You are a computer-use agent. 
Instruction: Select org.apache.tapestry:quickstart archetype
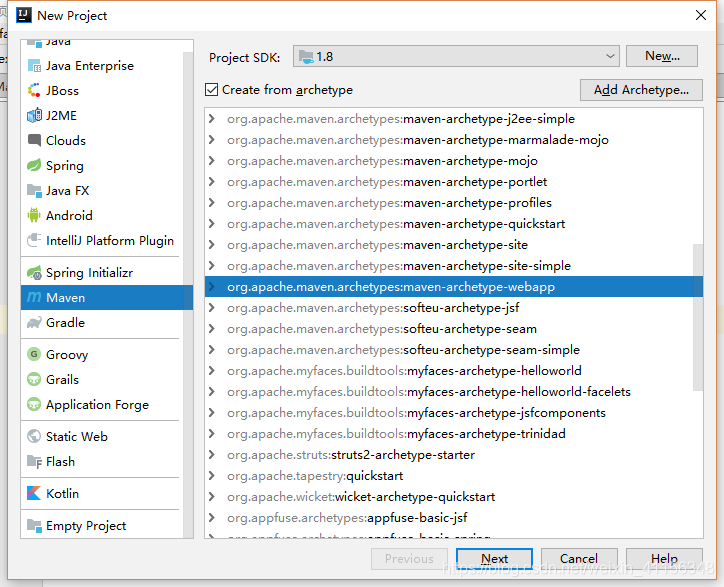click(454, 476)
